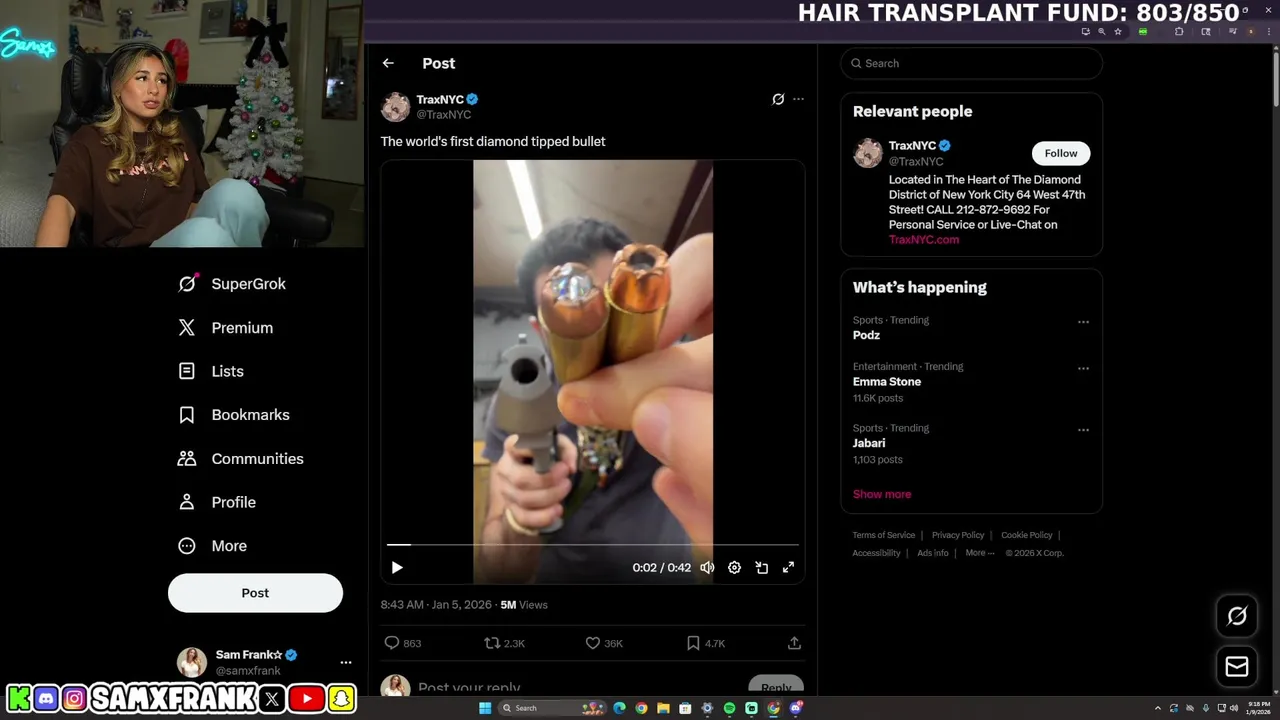
Task: Like the post with 36K likes
Action: point(593,643)
